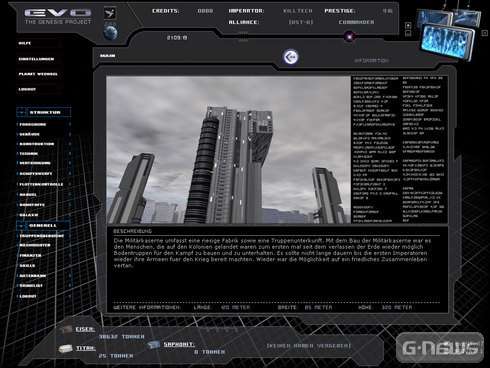Image resolution: width=490 pixels, height=368 pixels.
Task: Click the bird emblem icon above the globe
Action: 110,13
